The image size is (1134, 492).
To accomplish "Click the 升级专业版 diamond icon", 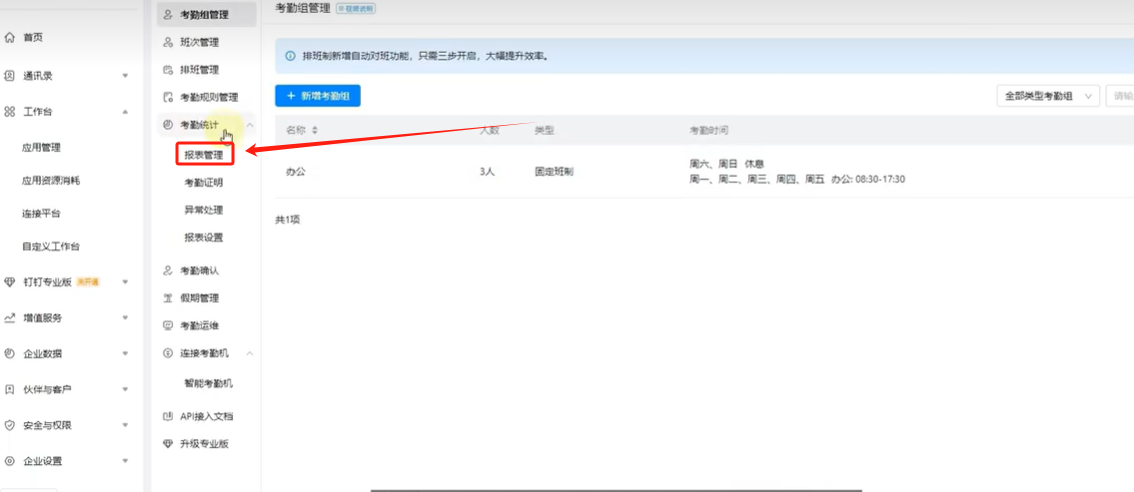I will (x=168, y=443).
